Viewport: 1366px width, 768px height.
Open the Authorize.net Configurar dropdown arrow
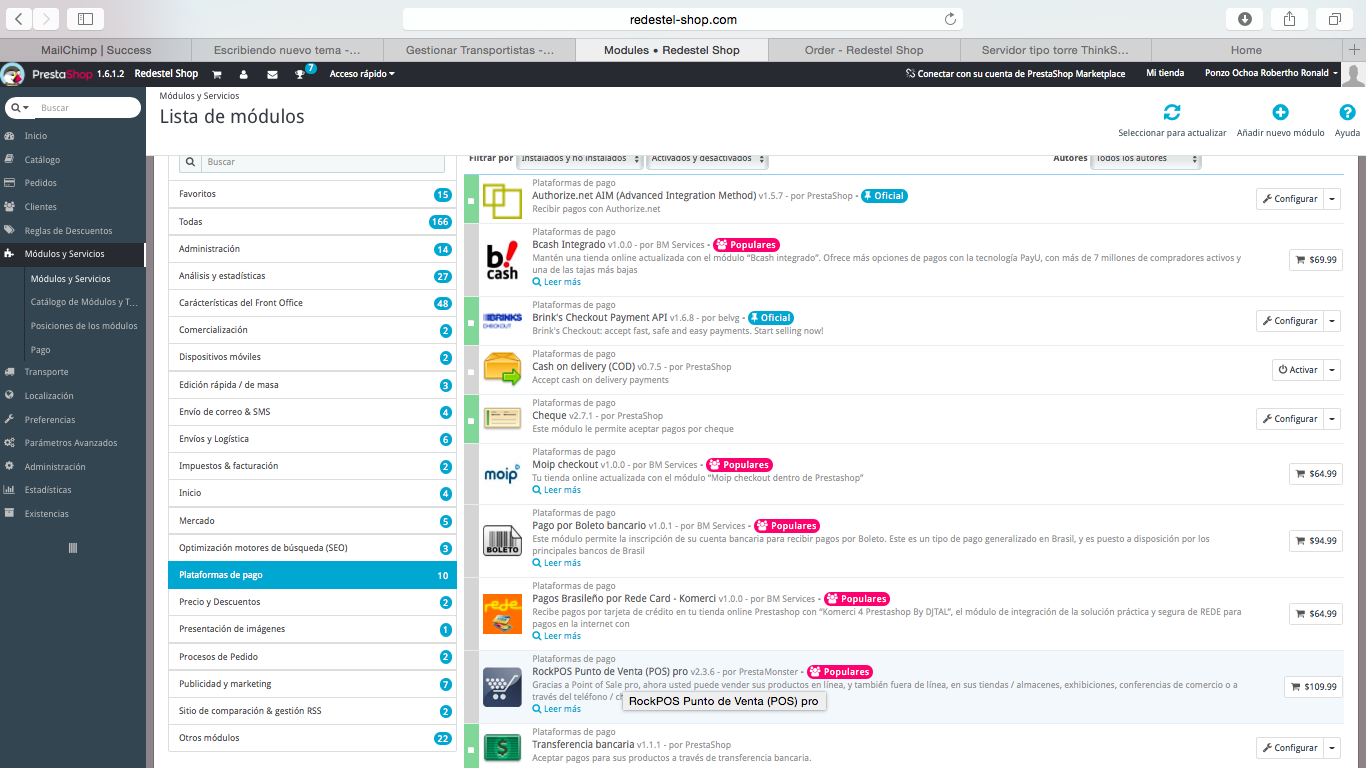point(1332,199)
